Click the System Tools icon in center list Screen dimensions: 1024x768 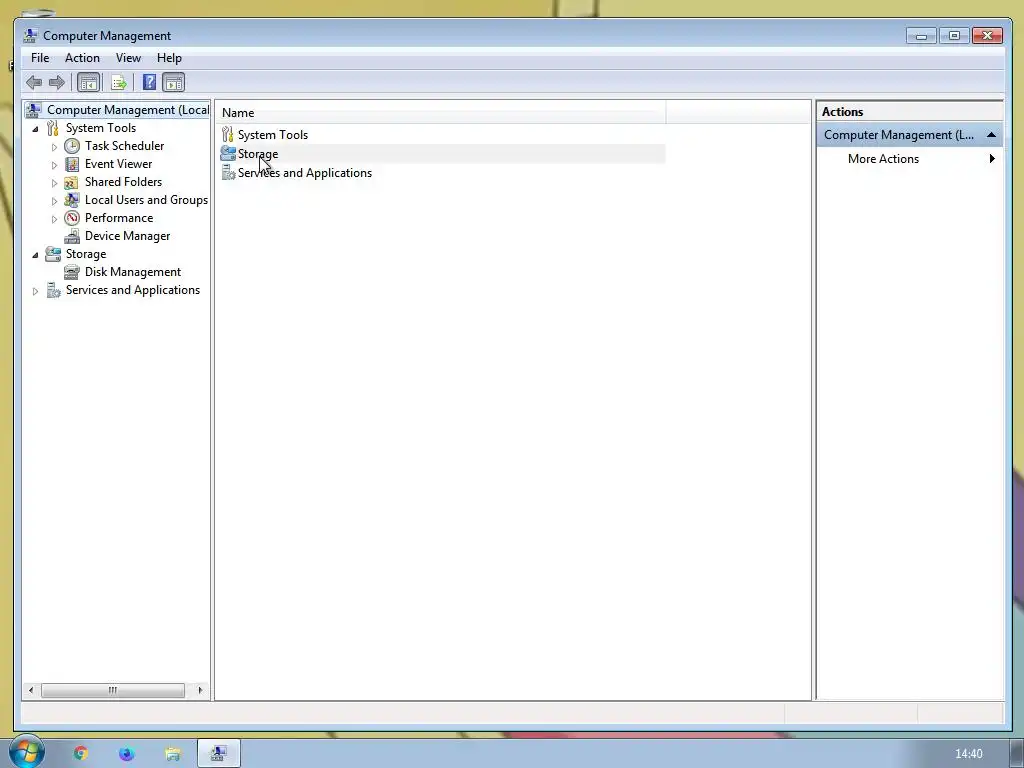[227, 135]
